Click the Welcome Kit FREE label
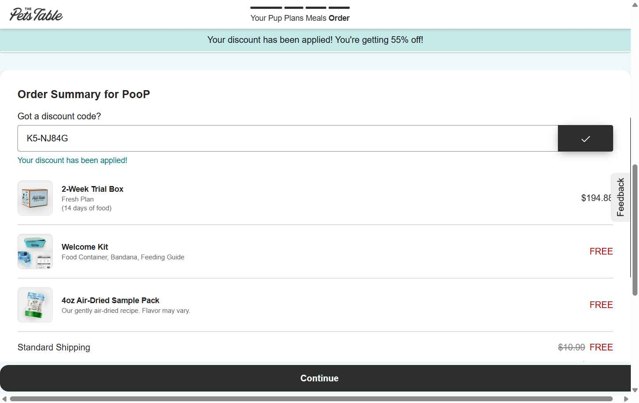 601,251
